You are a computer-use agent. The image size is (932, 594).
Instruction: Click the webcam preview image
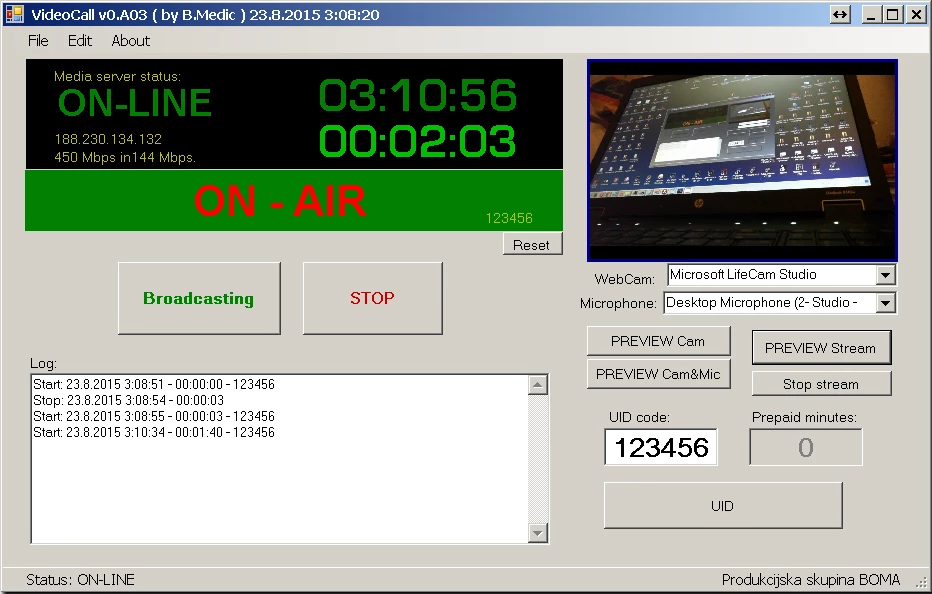742,160
